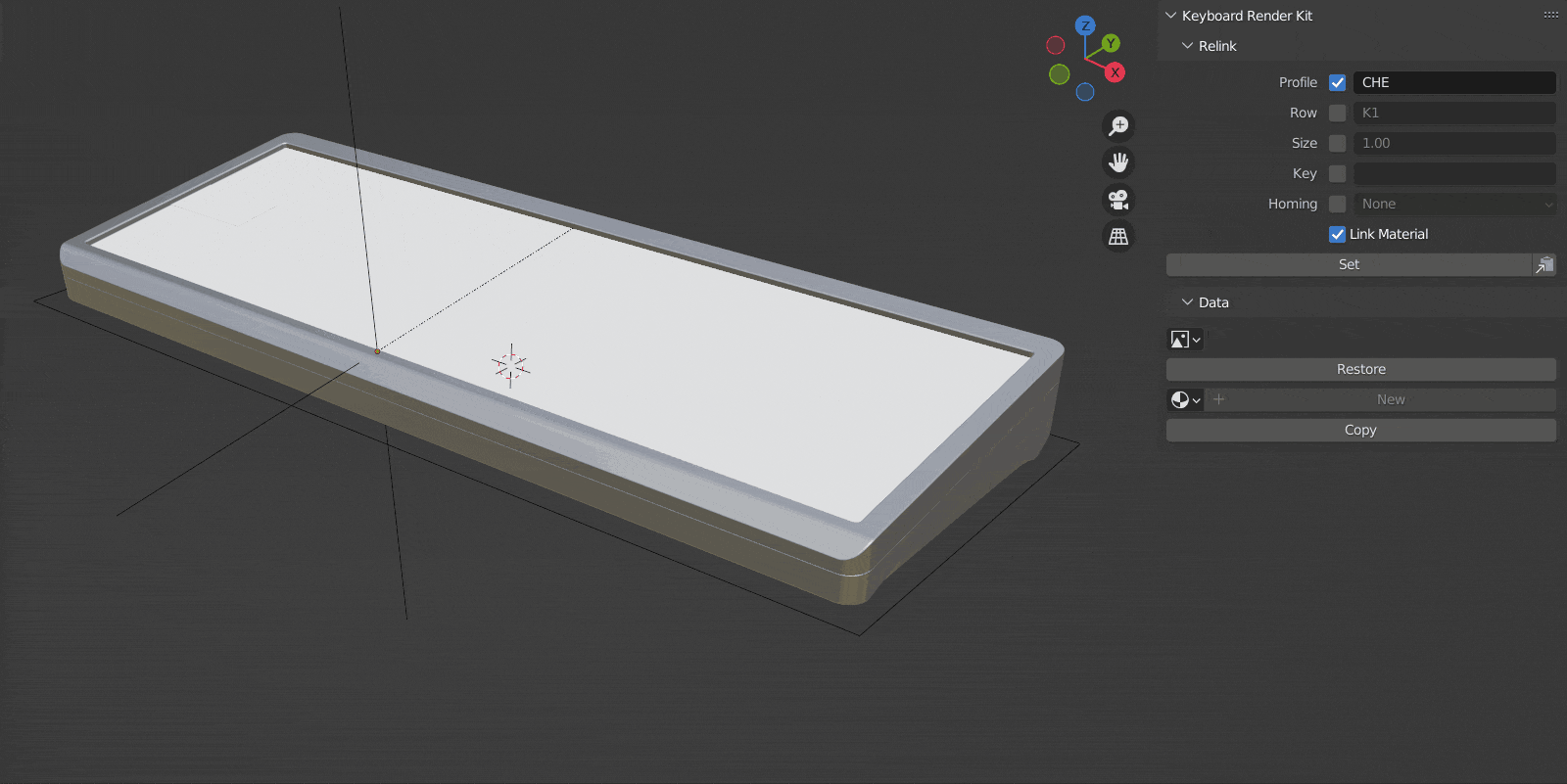Click the icon button beside Set
Image resolution: width=1567 pixels, height=784 pixels.
[x=1544, y=264]
